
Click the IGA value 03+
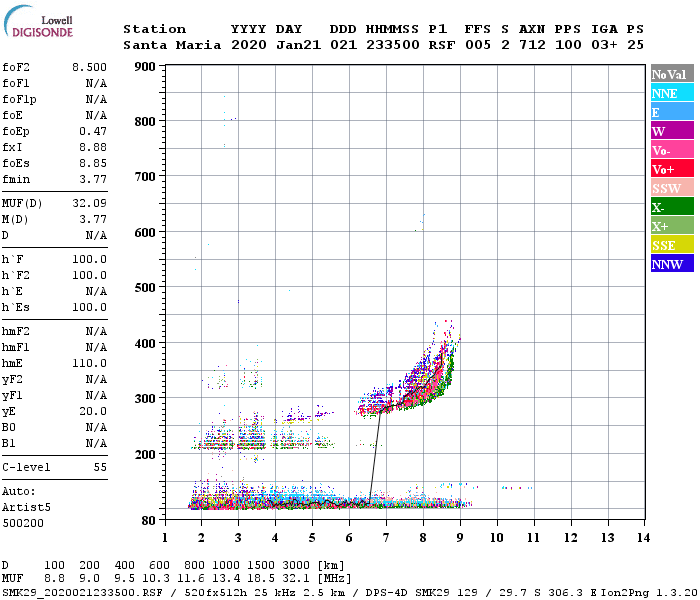(x=604, y=45)
